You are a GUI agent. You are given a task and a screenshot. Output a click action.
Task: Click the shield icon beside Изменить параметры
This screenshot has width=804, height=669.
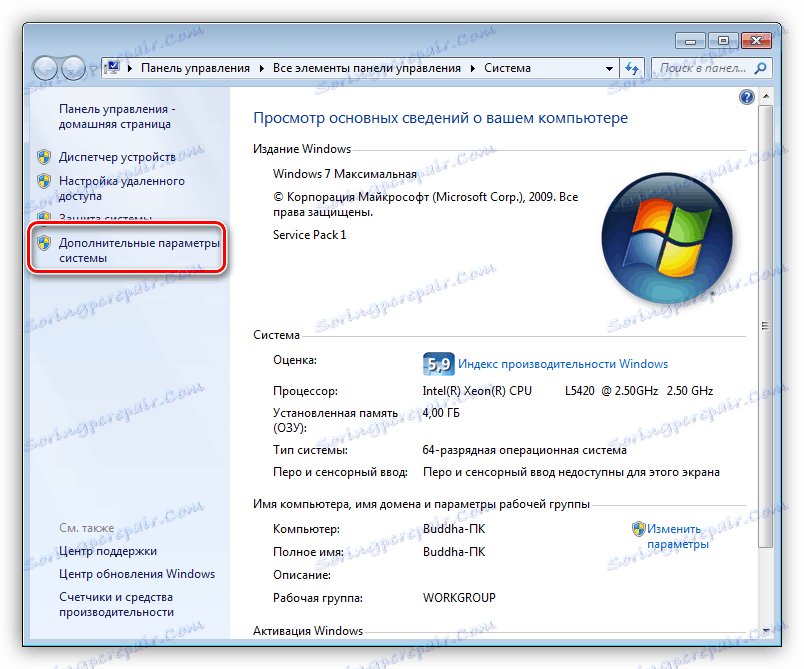pyautogui.click(x=637, y=528)
